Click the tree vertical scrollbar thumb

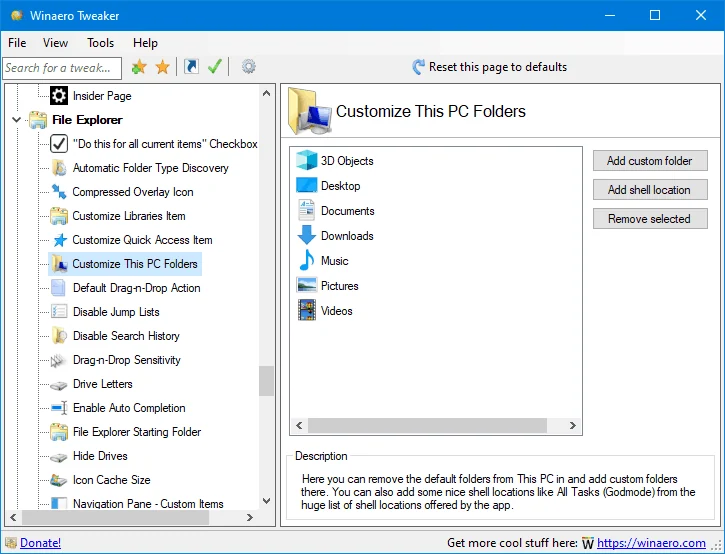click(x=266, y=381)
